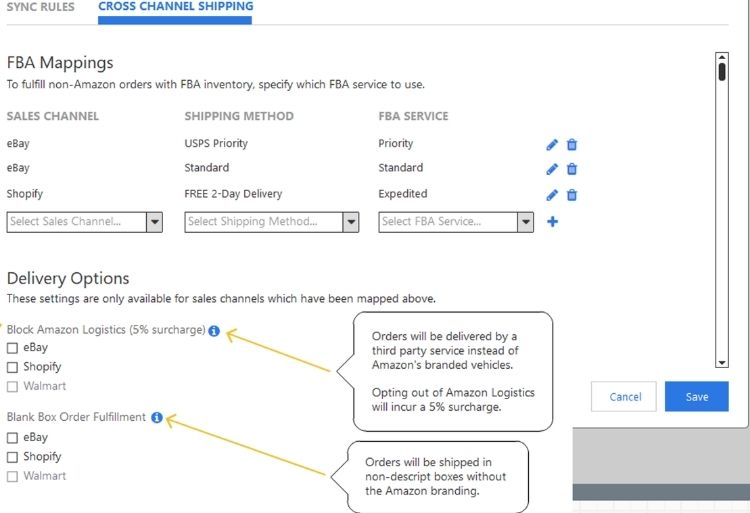Add new FBA mapping with plus icon
Viewport: 750px width, 513px height.
click(x=552, y=221)
